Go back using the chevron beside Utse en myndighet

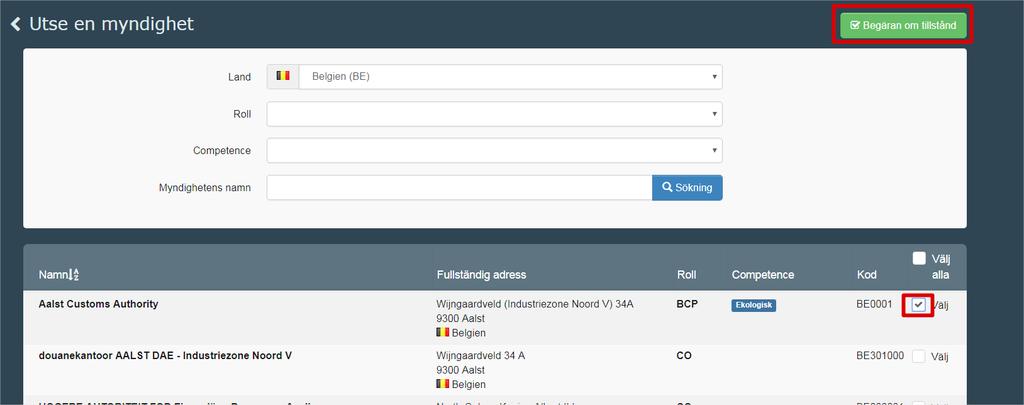click(16, 25)
